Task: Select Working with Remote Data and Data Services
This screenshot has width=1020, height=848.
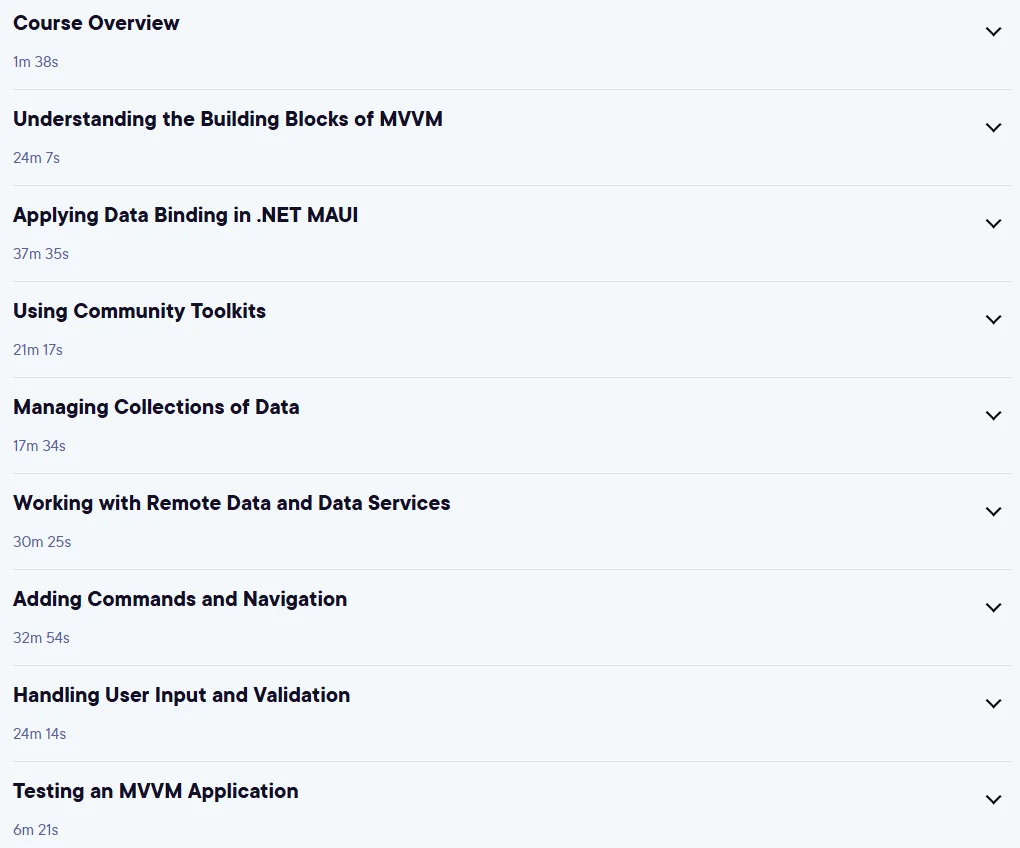Action: click(x=232, y=503)
